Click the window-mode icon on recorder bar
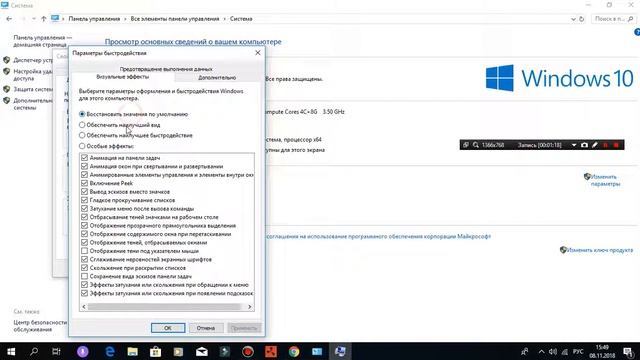The image size is (640, 360). [x=466, y=145]
